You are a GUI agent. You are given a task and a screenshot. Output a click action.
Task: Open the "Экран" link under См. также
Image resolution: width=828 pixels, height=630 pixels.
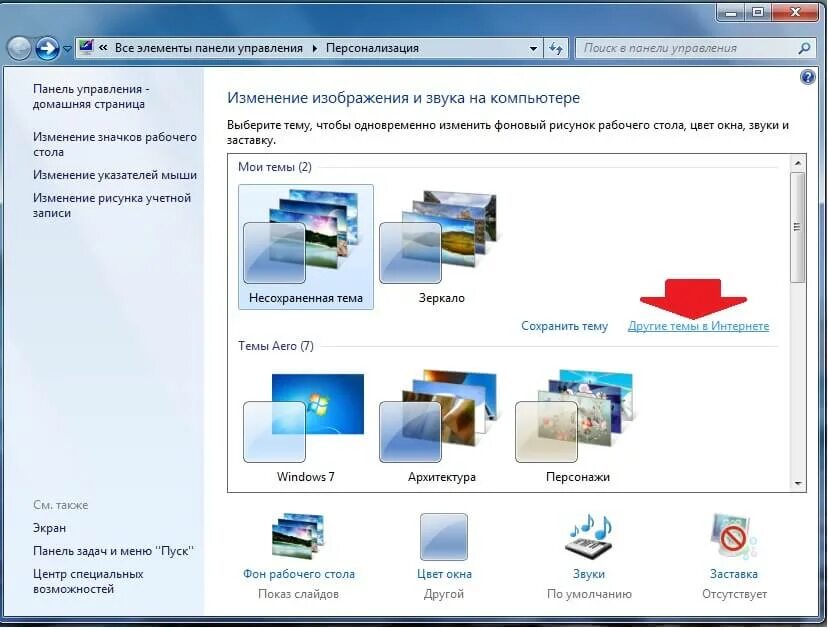50,528
